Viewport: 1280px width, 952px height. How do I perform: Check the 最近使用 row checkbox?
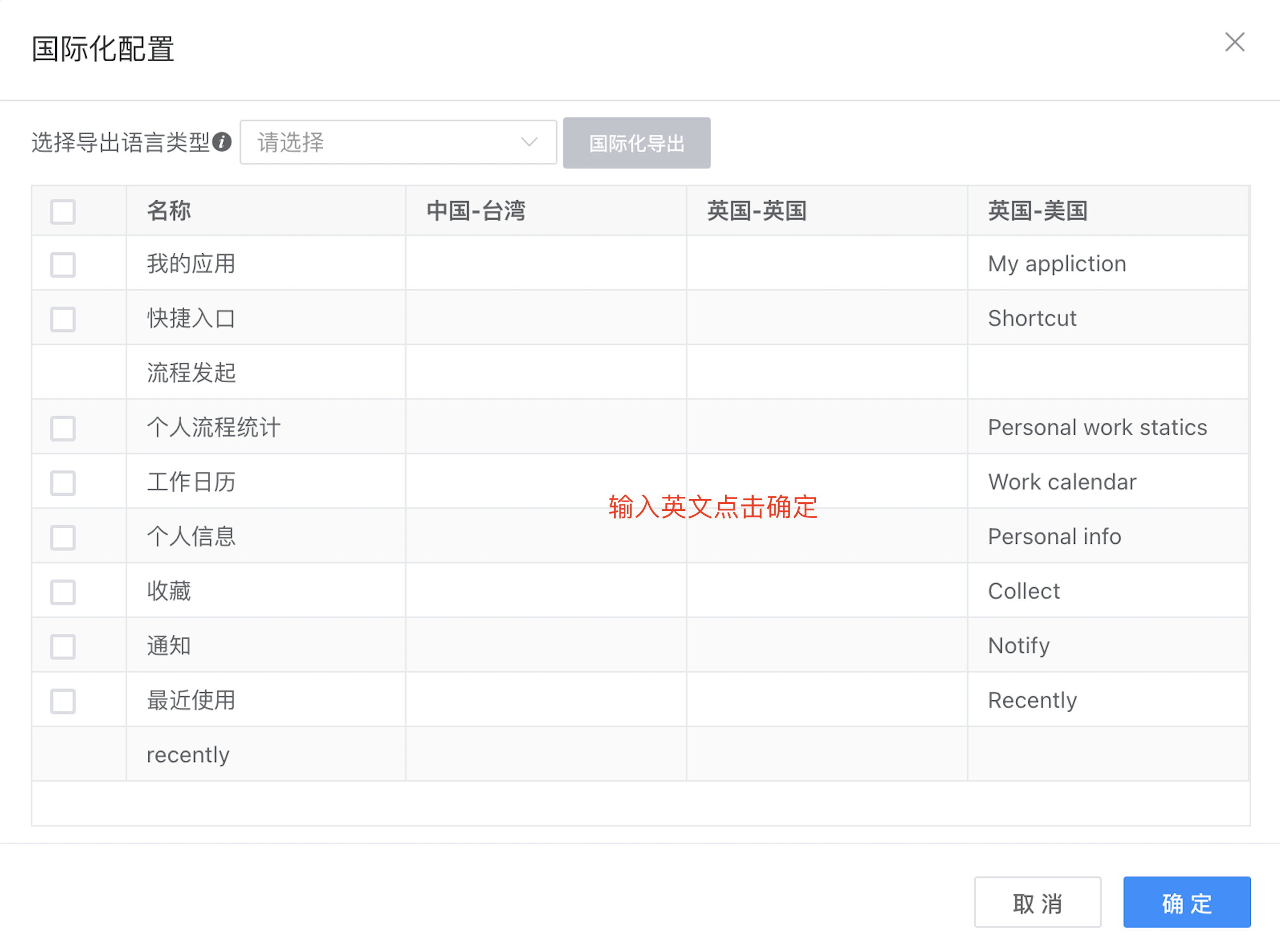pyautogui.click(x=62, y=701)
